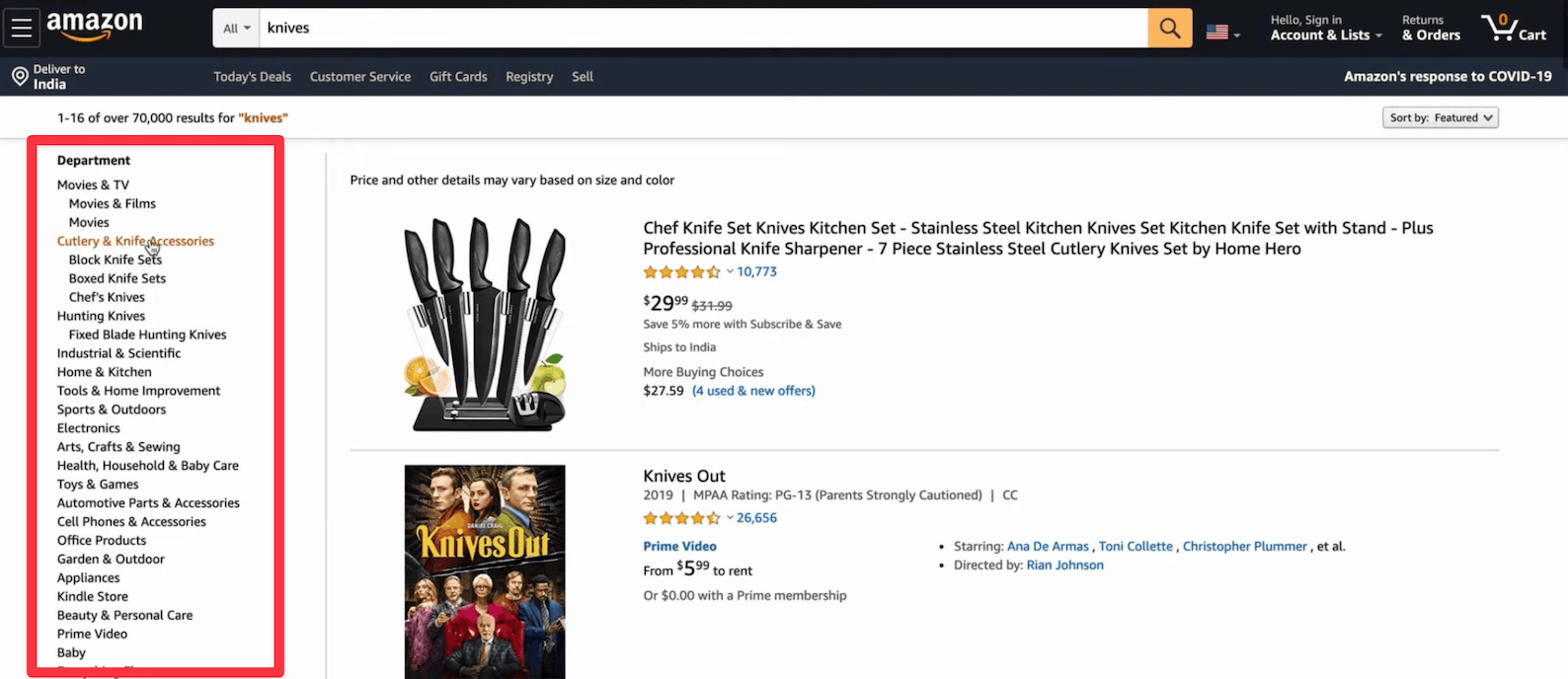This screenshot has width=1568, height=679.
Task: Click the chef knife set star rating
Action: coord(682,272)
